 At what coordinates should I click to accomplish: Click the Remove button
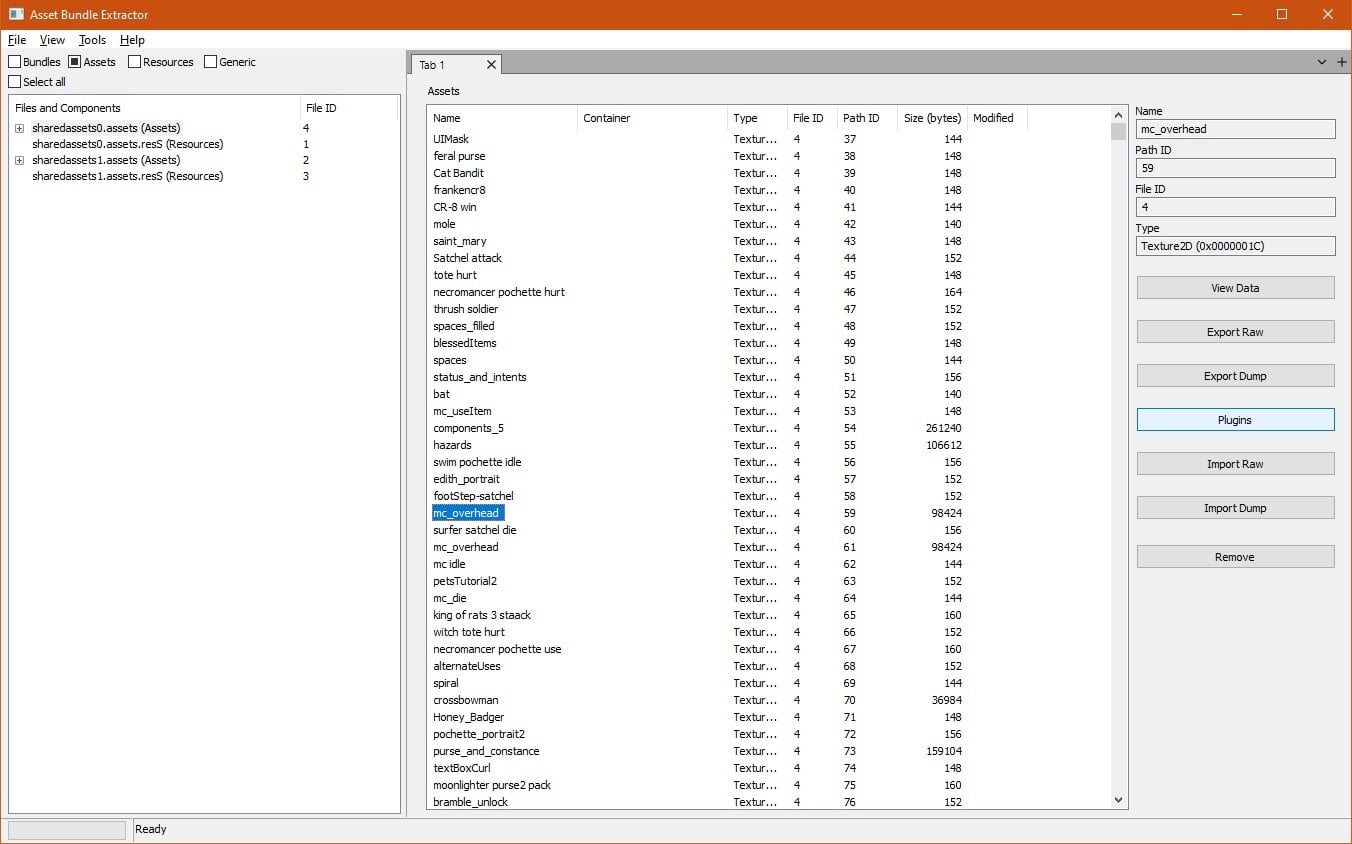[x=1235, y=557]
